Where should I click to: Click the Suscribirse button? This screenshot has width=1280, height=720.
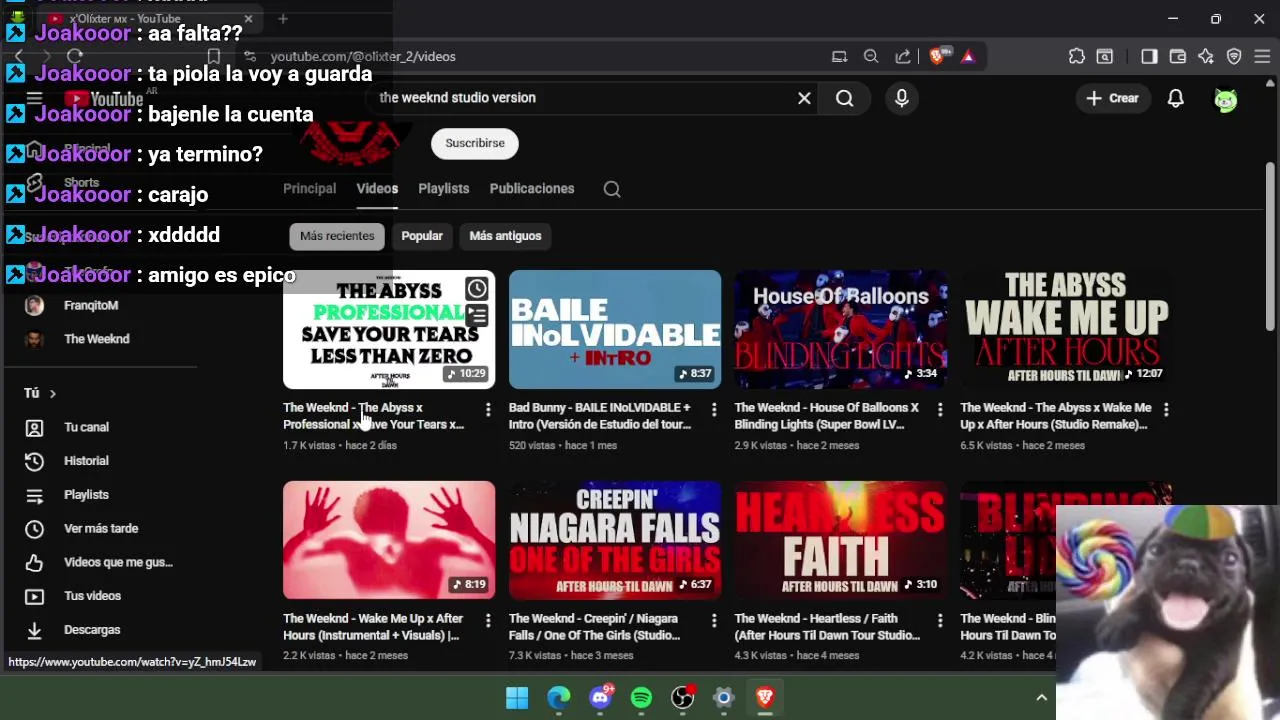point(475,143)
